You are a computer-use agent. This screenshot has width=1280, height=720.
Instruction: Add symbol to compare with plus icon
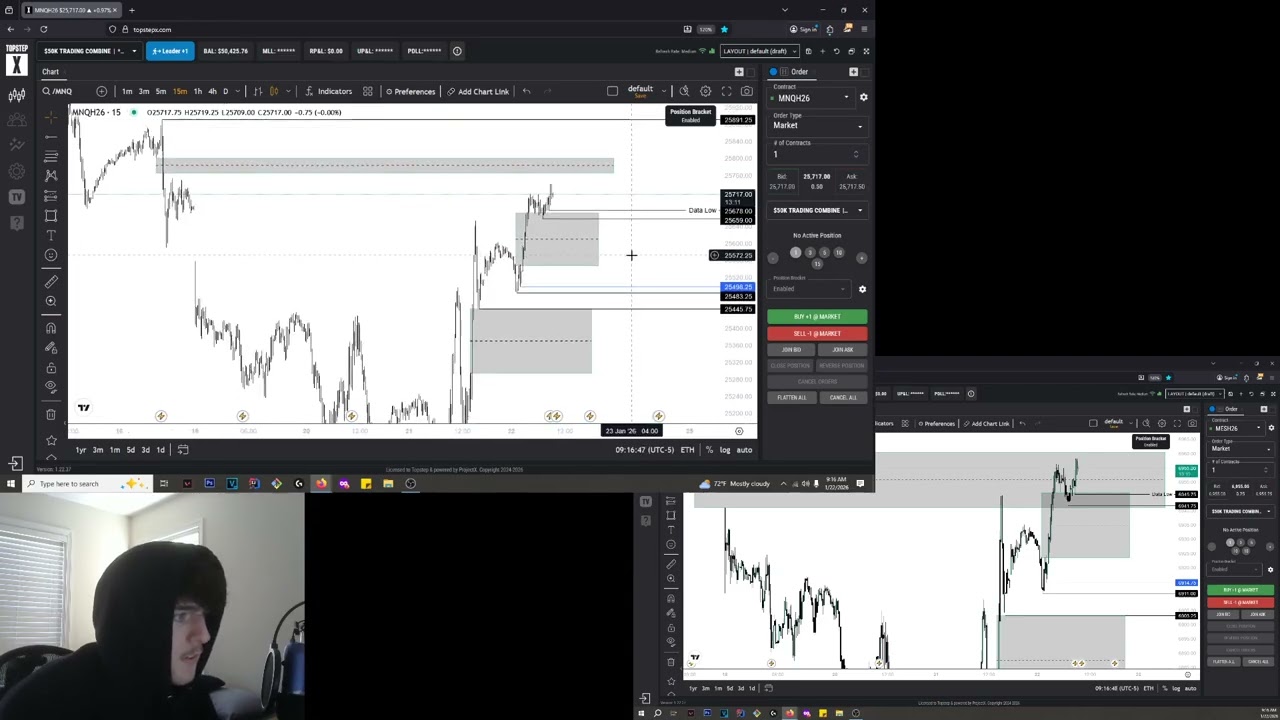point(101,91)
